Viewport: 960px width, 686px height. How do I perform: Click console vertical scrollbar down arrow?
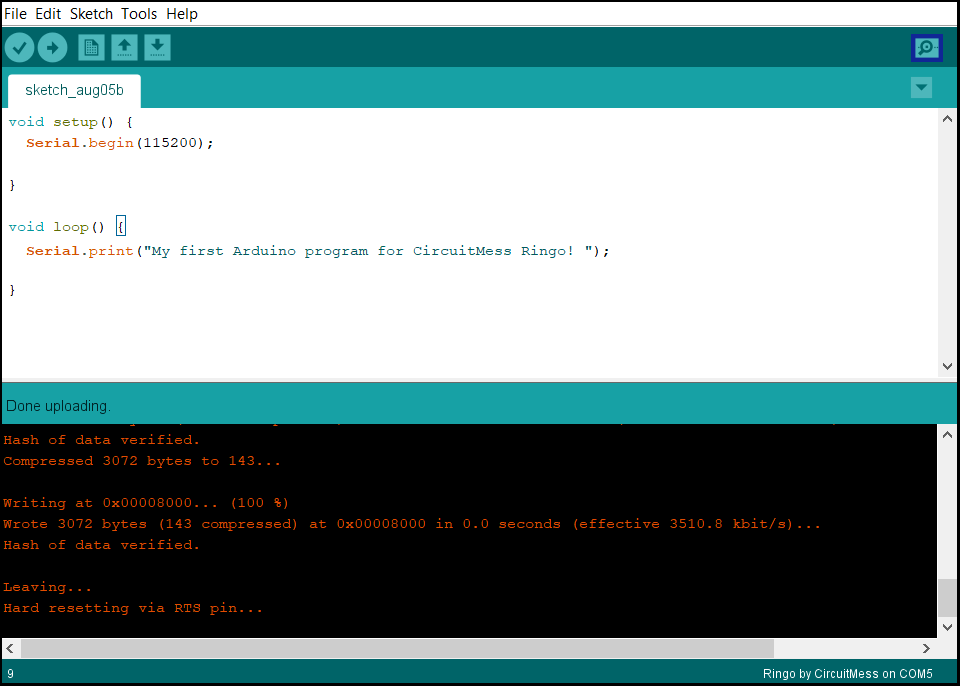point(947,627)
